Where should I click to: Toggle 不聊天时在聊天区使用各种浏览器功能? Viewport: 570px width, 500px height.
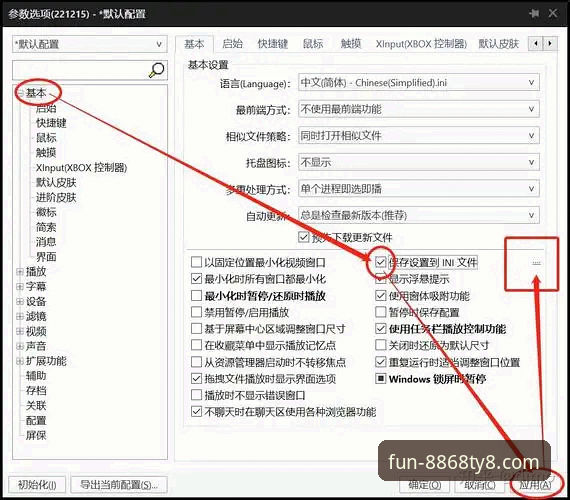pyautogui.click(x=196, y=412)
